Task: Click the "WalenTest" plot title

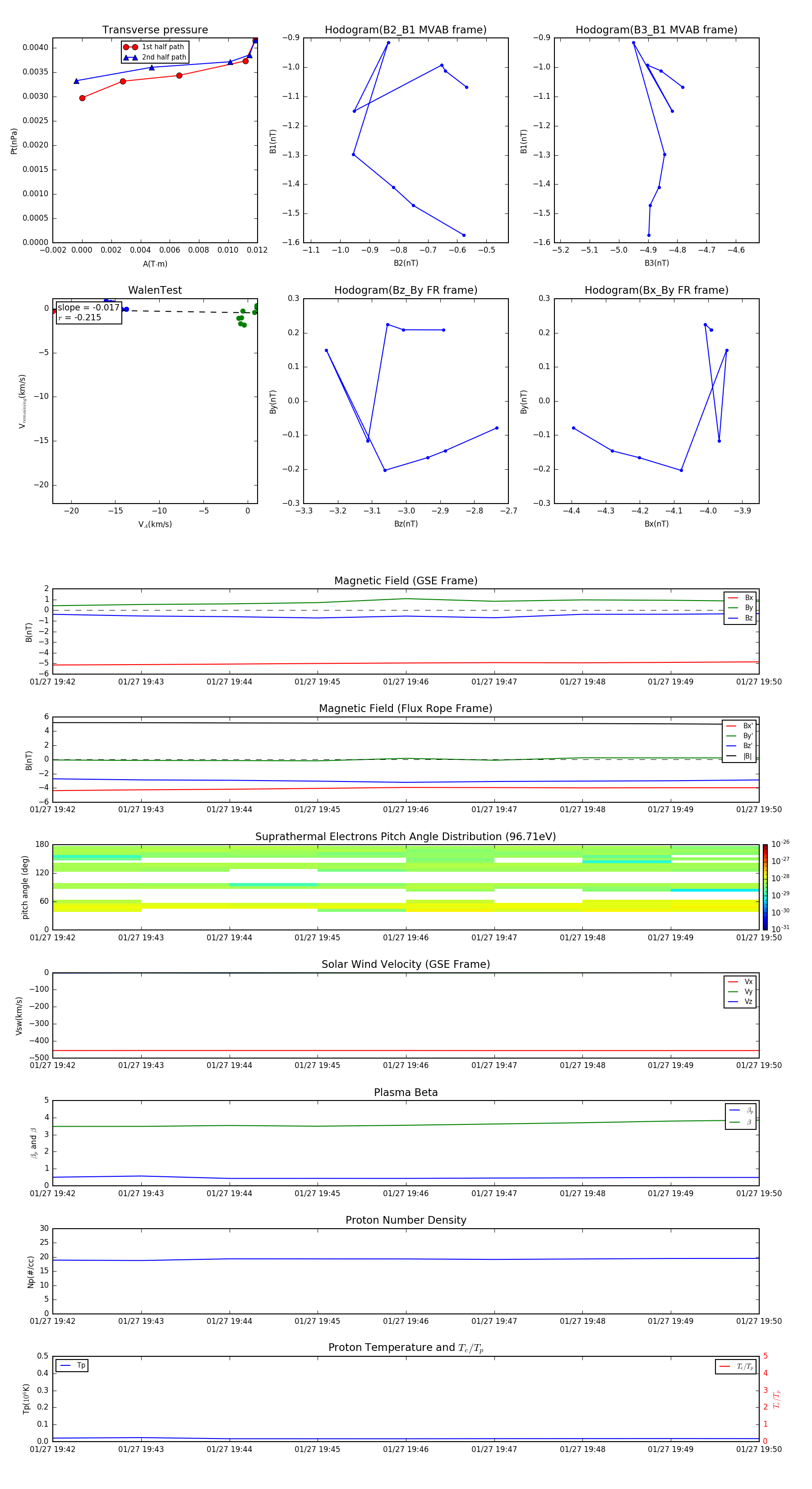Action: [x=155, y=290]
